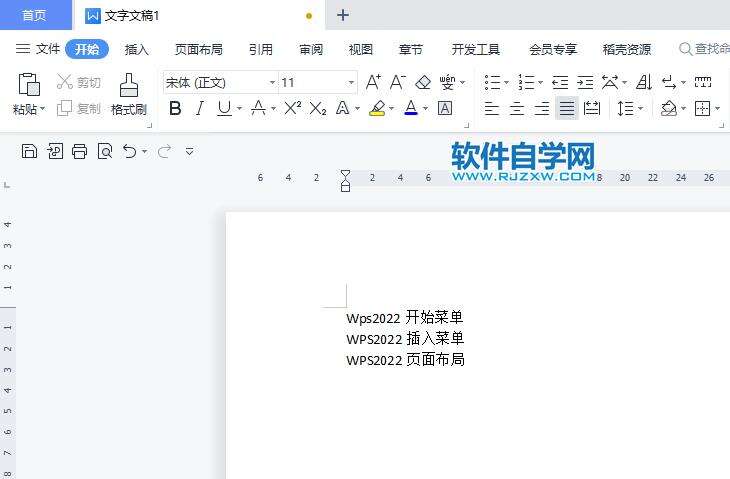Justify text alignment

pyautogui.click(x=567, y=108)
